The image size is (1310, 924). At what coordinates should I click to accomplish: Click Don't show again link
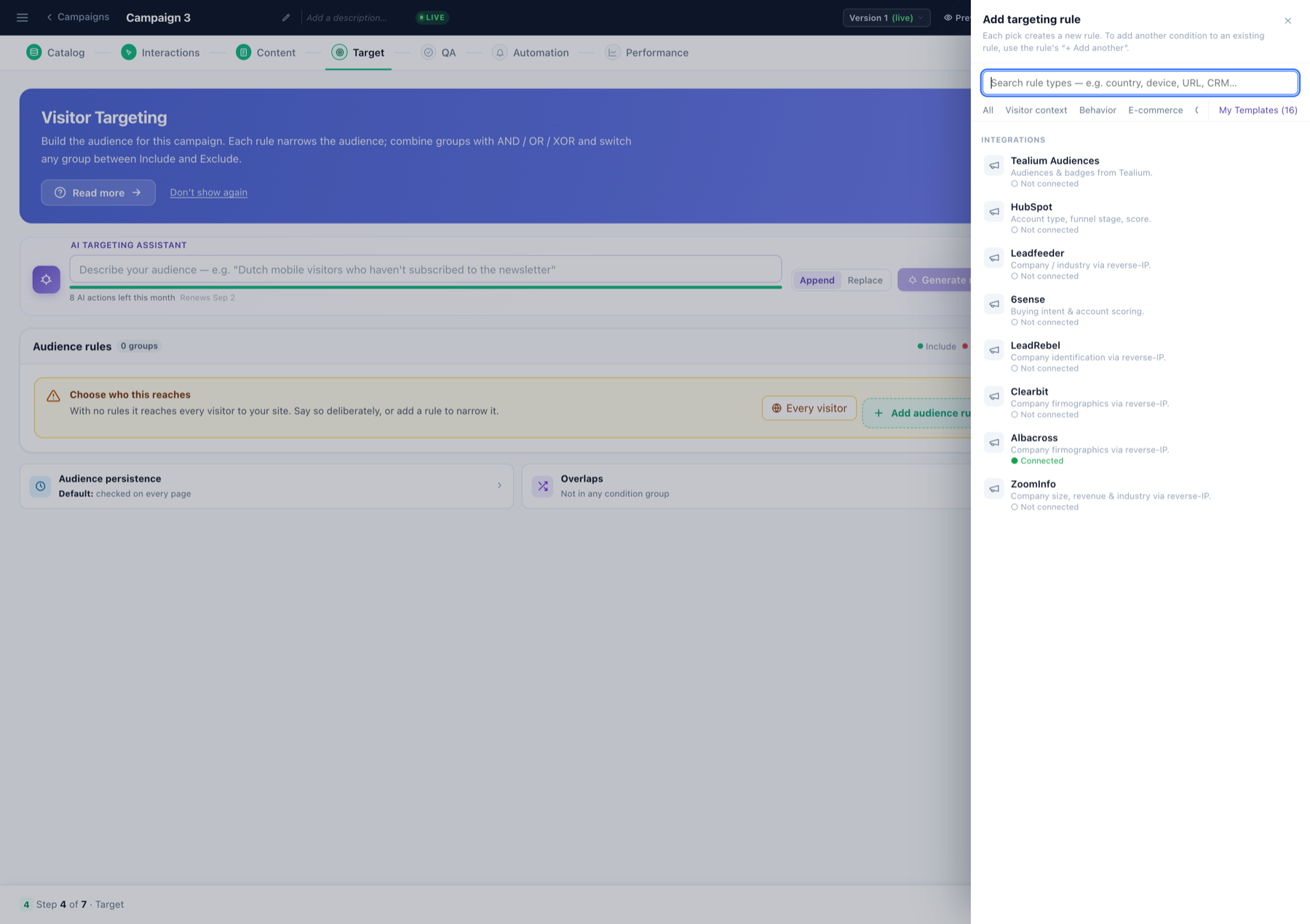pyautogui.click(x=209, y=192)
